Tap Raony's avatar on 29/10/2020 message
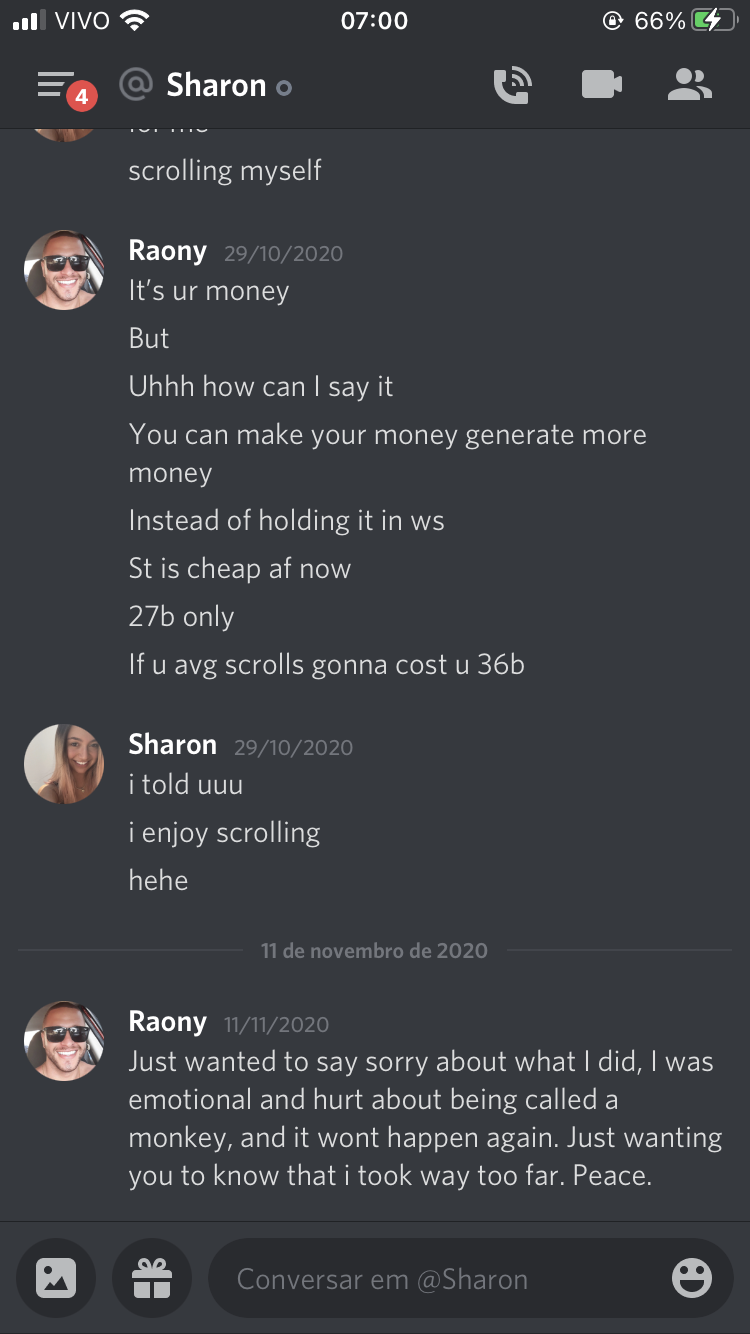This screenshot has height=1334, width=750. pos(64,270)
